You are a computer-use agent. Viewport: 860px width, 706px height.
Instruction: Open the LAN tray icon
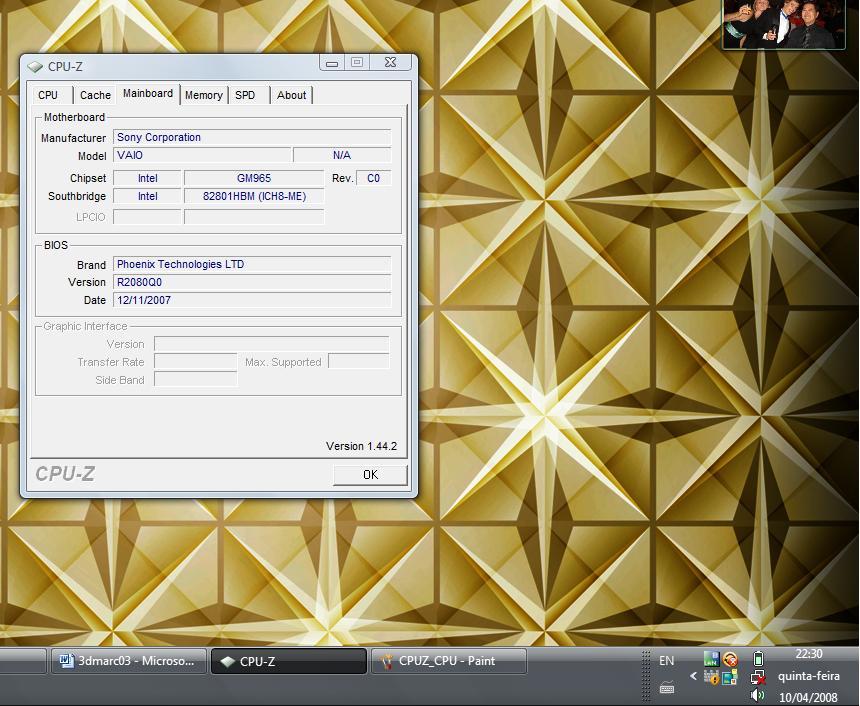(711, 659)
